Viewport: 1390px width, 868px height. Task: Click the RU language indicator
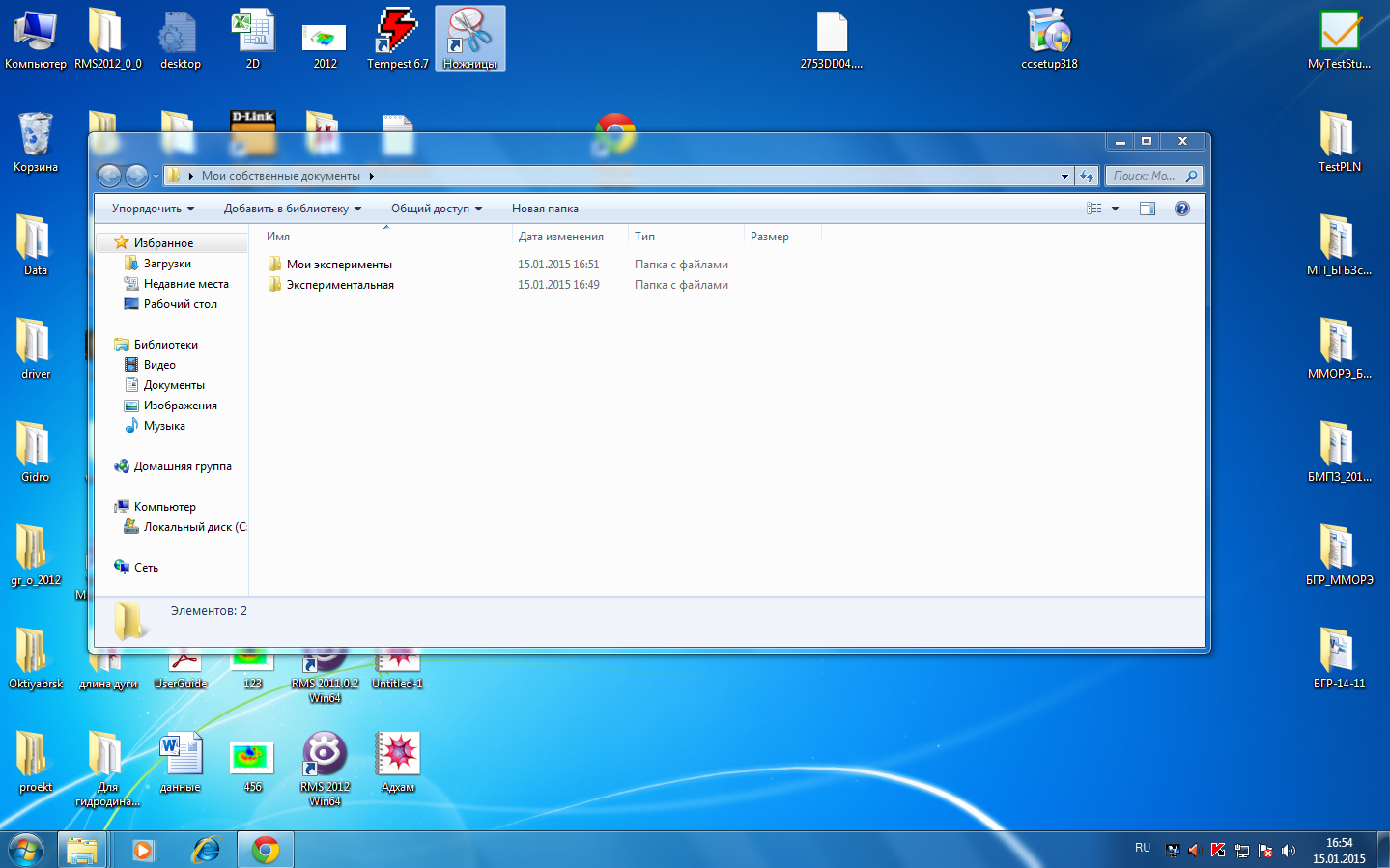click(x=1143, y=848)
